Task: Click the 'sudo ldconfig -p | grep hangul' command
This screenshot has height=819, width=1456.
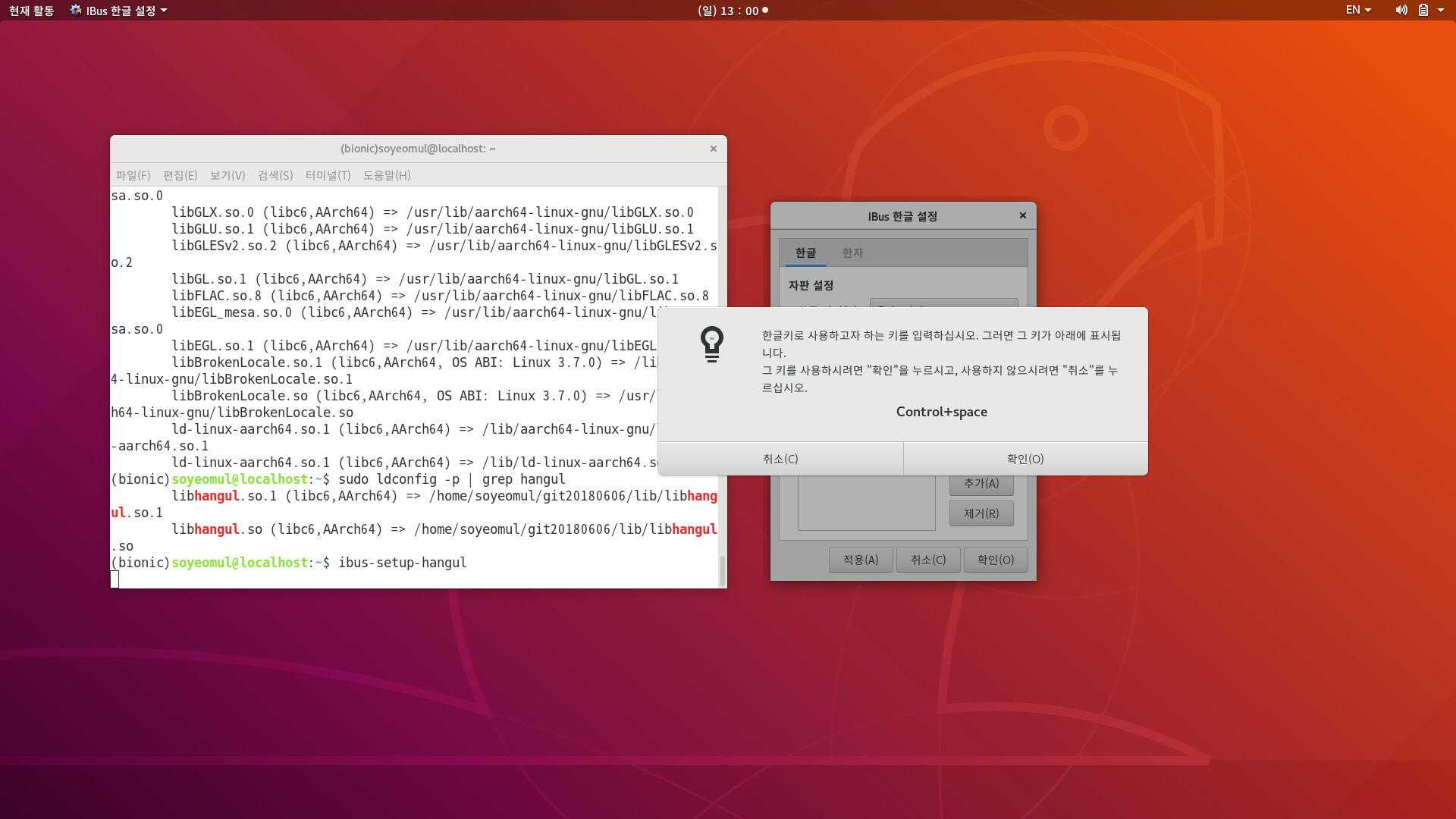Action: [x=452, y=479]
